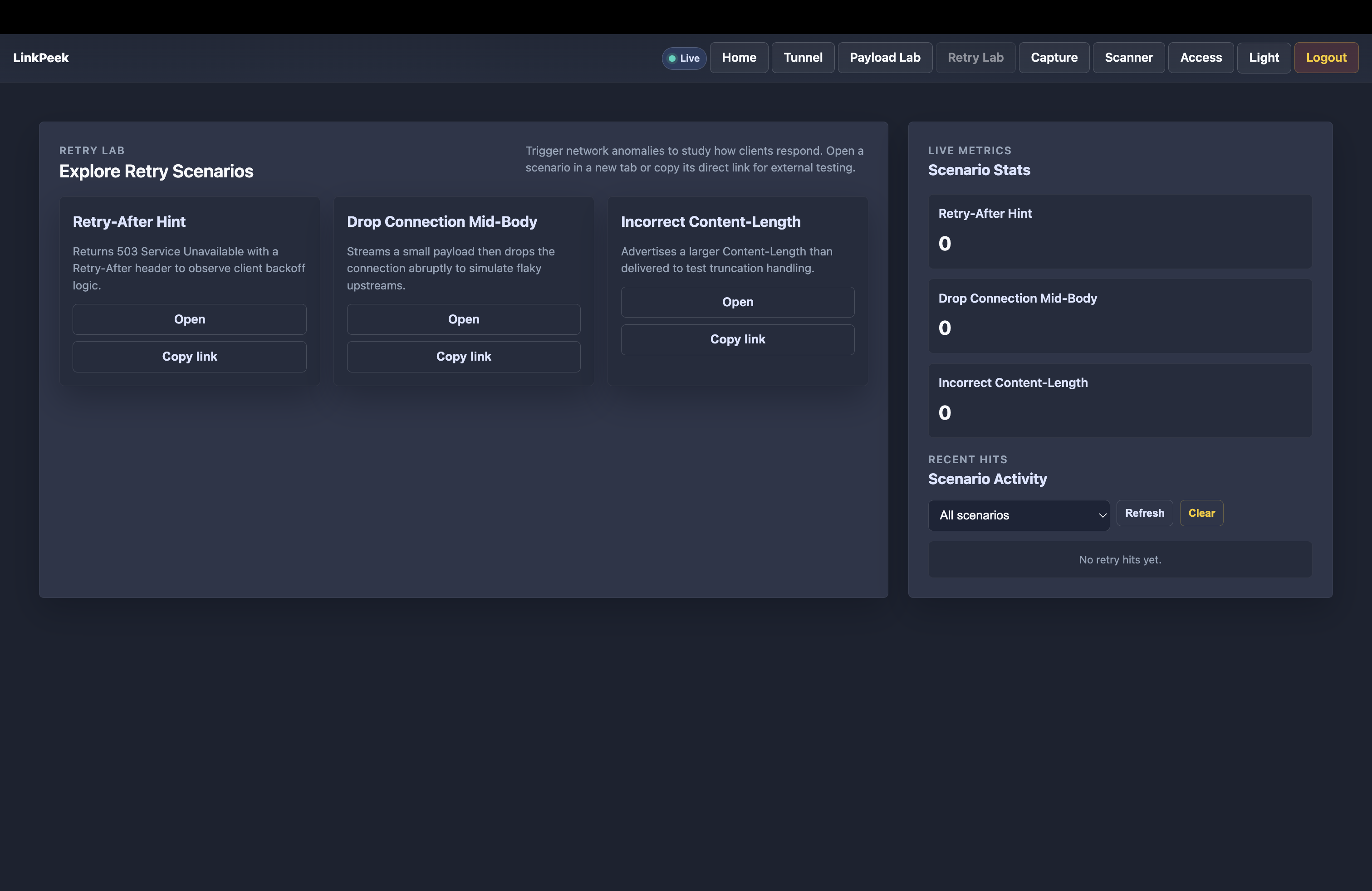Open the Retry-After Hint scenario
Image resolution: width=1372 pixels, height=891 pixels.
click(189, 319)
